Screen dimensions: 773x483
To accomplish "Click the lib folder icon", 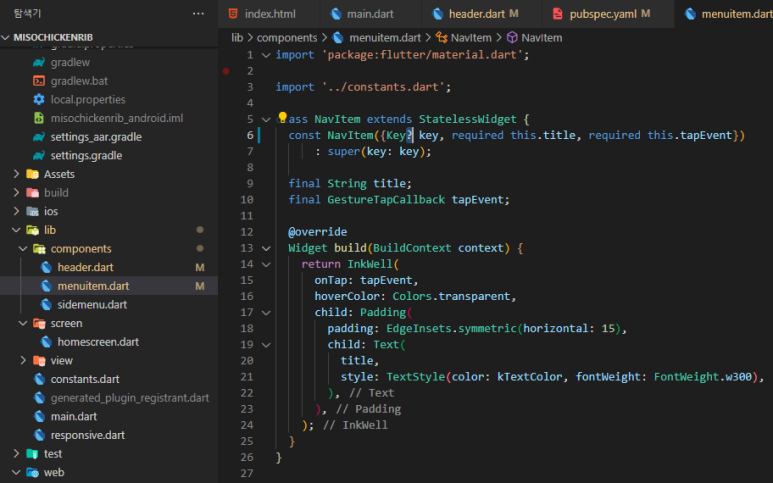I will tap(33, 230).
